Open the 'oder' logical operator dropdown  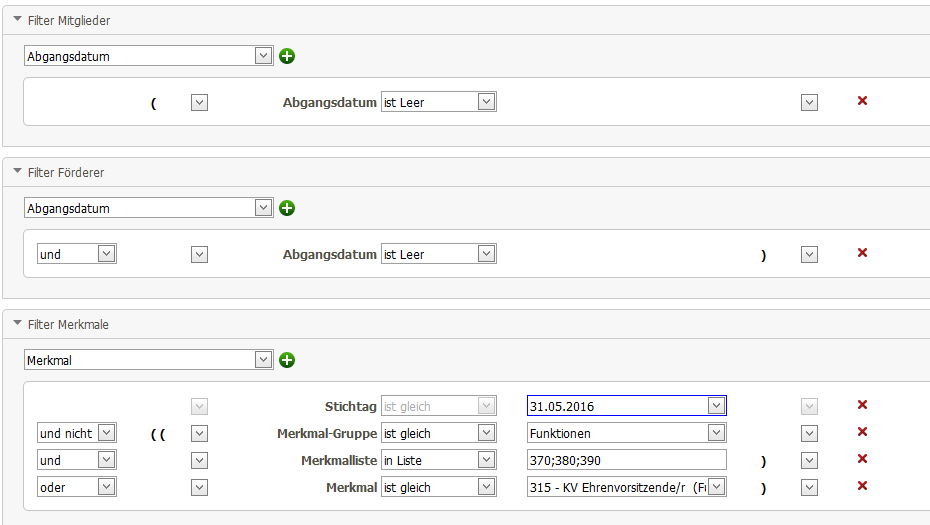(106, 487)
